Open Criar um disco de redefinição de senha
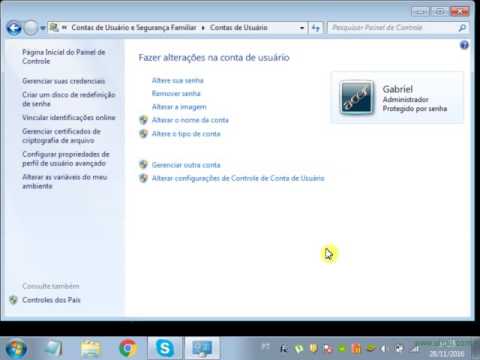Image resolution: width=480 pixels, height=360 pixels. coord(69,99)
